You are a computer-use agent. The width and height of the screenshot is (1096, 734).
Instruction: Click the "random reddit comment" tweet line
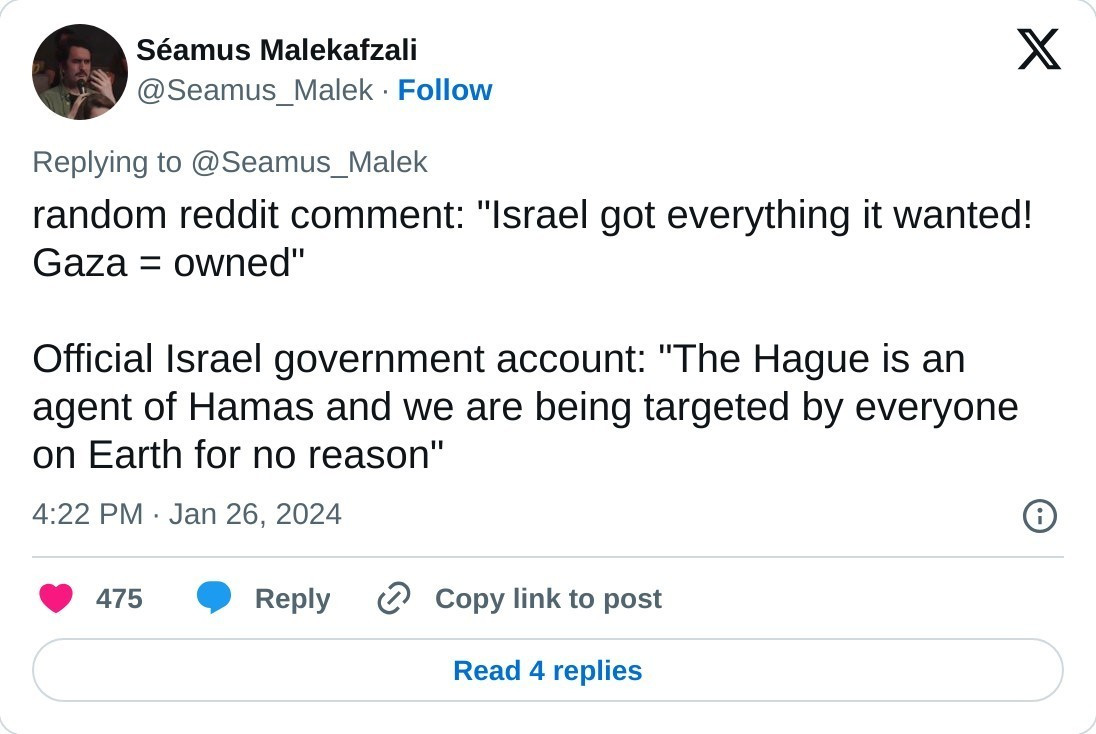click(x=532, y=214)
